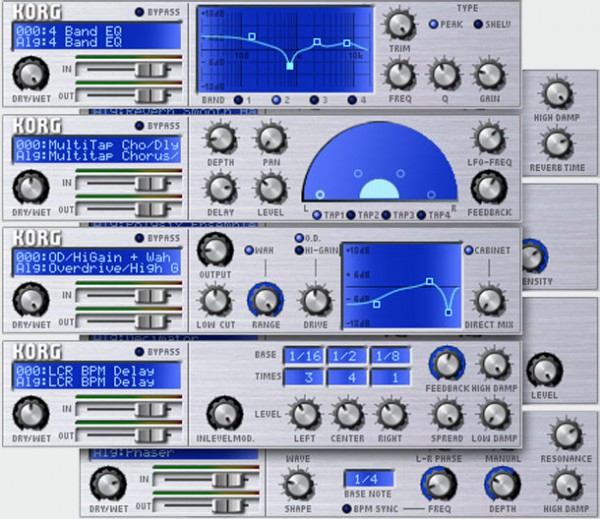Click the LOW CUT knob in the Overdrive panel

tap(215, 301)
